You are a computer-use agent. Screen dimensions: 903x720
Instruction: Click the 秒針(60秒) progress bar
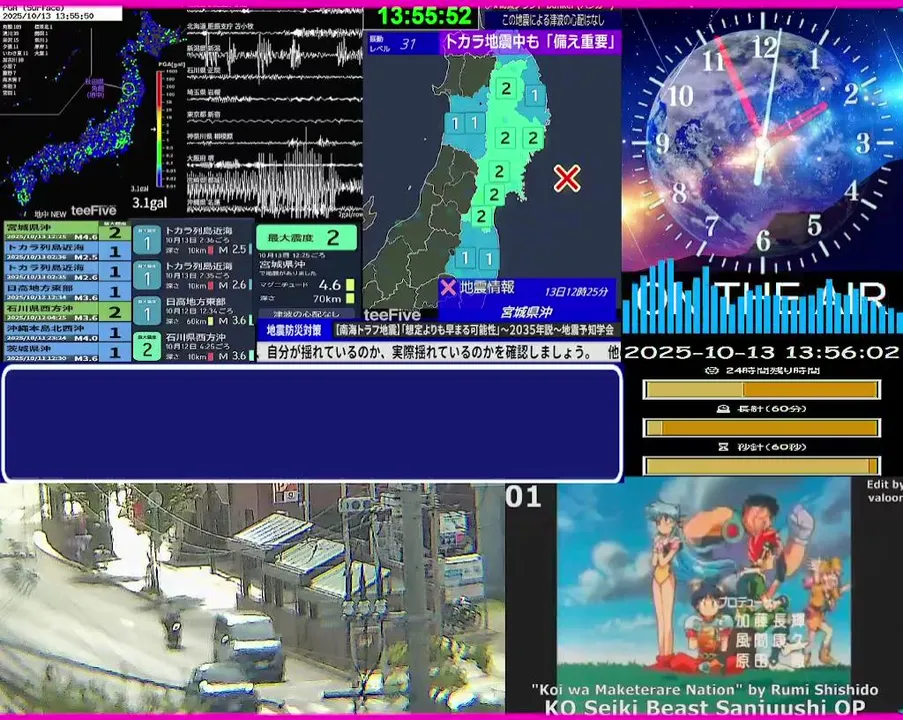point(761,466)
